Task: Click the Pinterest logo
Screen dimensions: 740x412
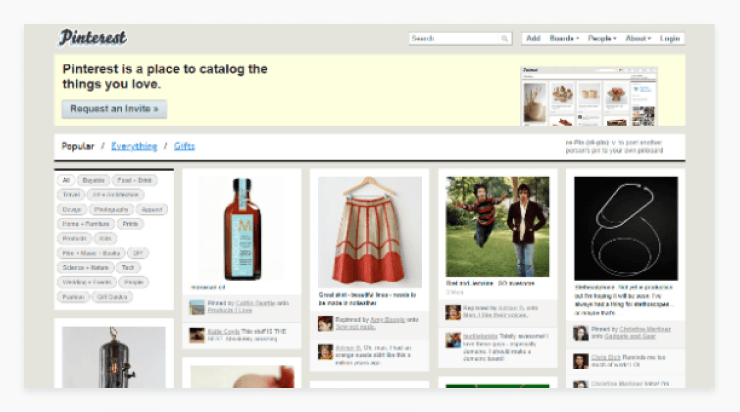Action: (92, 38)
